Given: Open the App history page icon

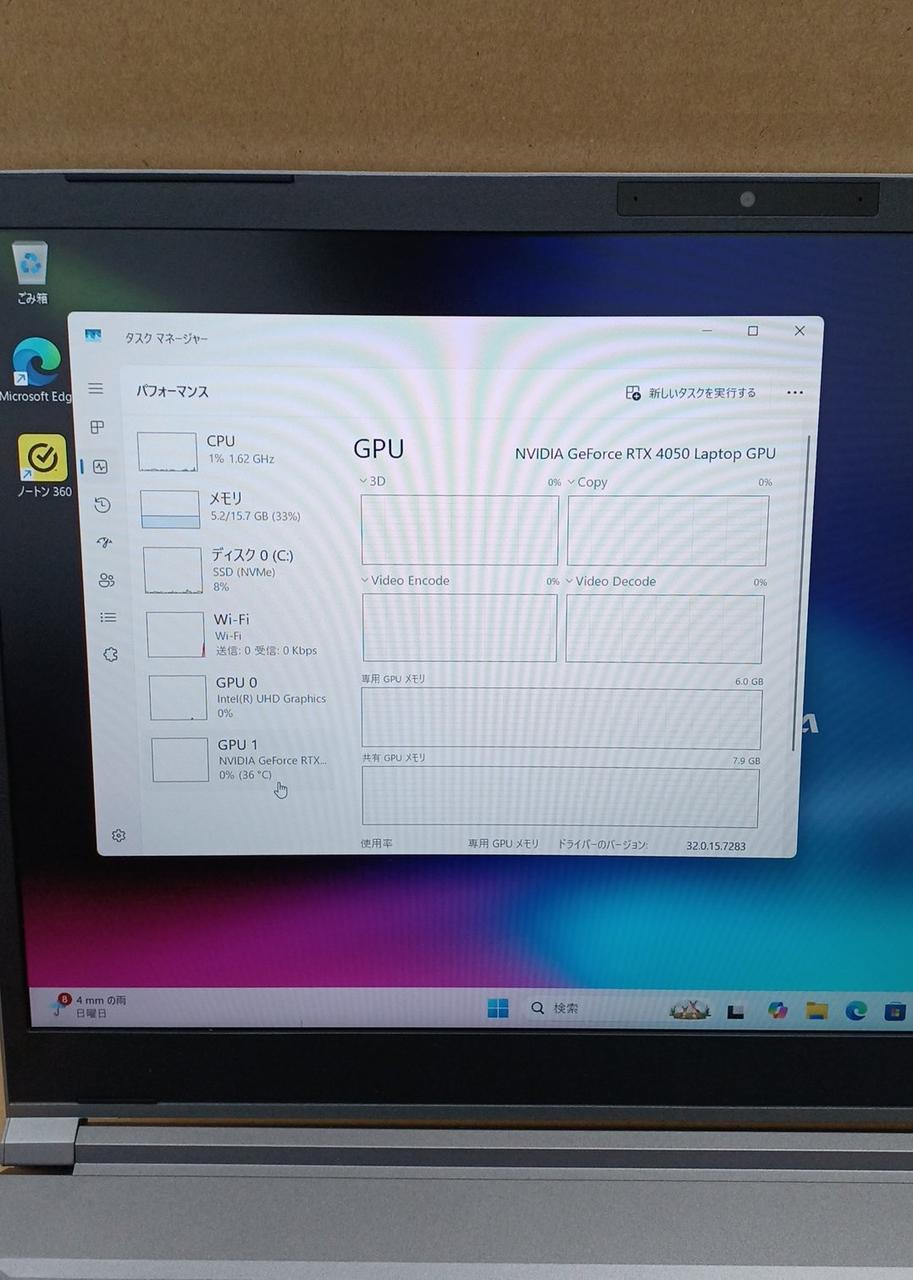Looking at the screenshot, I should click(x=102, y=505).
